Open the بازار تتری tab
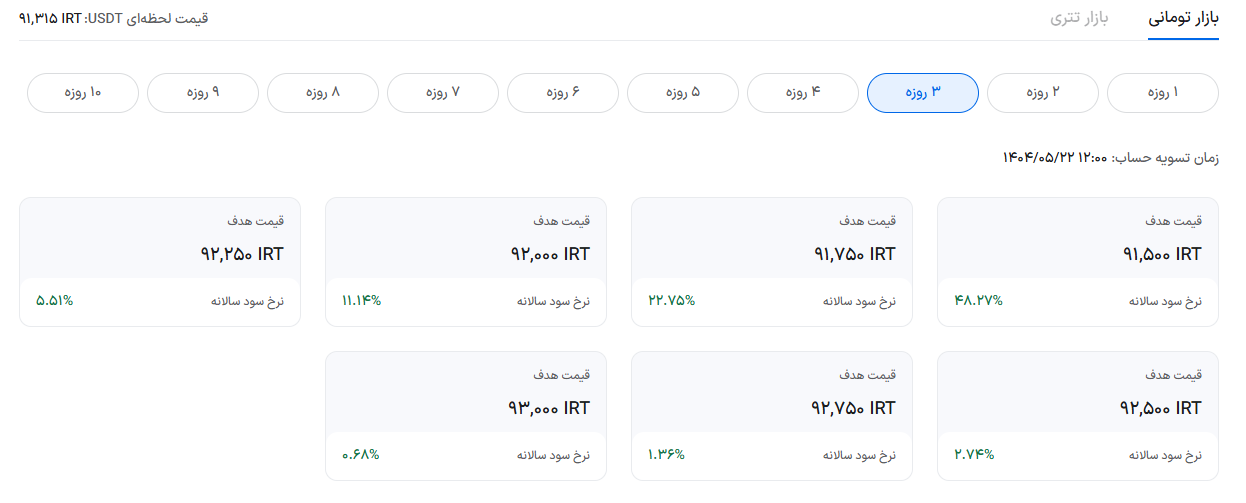Viewport: 1246px width, 503px height. point(1079,19)
